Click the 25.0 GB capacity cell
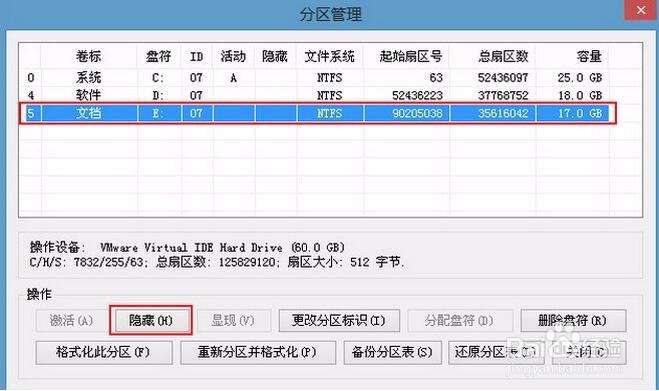 [580, 78]
